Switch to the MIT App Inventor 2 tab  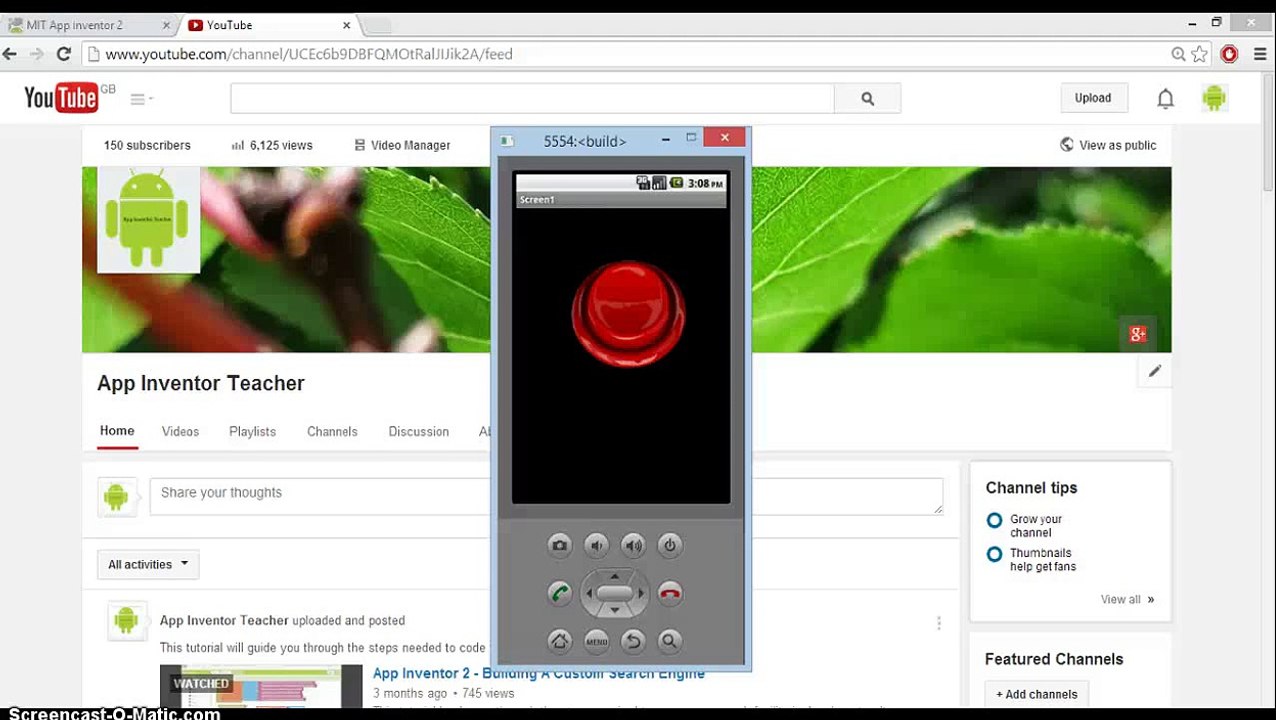click(x=75, y=25)
